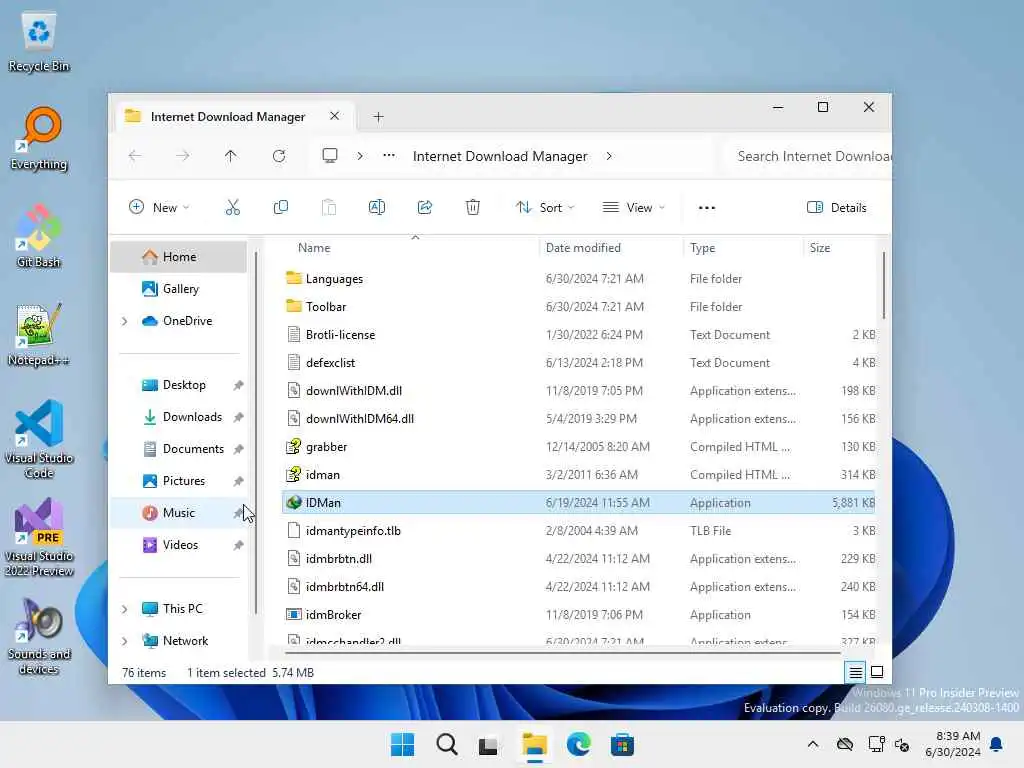Select the Languages folder
Screen dimensions: 1024x768
578,279
